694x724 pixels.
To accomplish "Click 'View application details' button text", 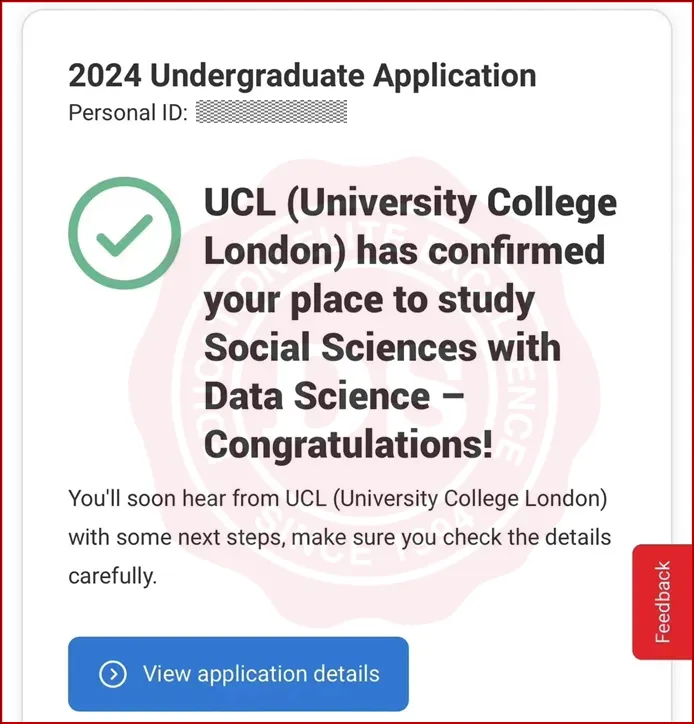I will click(261, 674).
